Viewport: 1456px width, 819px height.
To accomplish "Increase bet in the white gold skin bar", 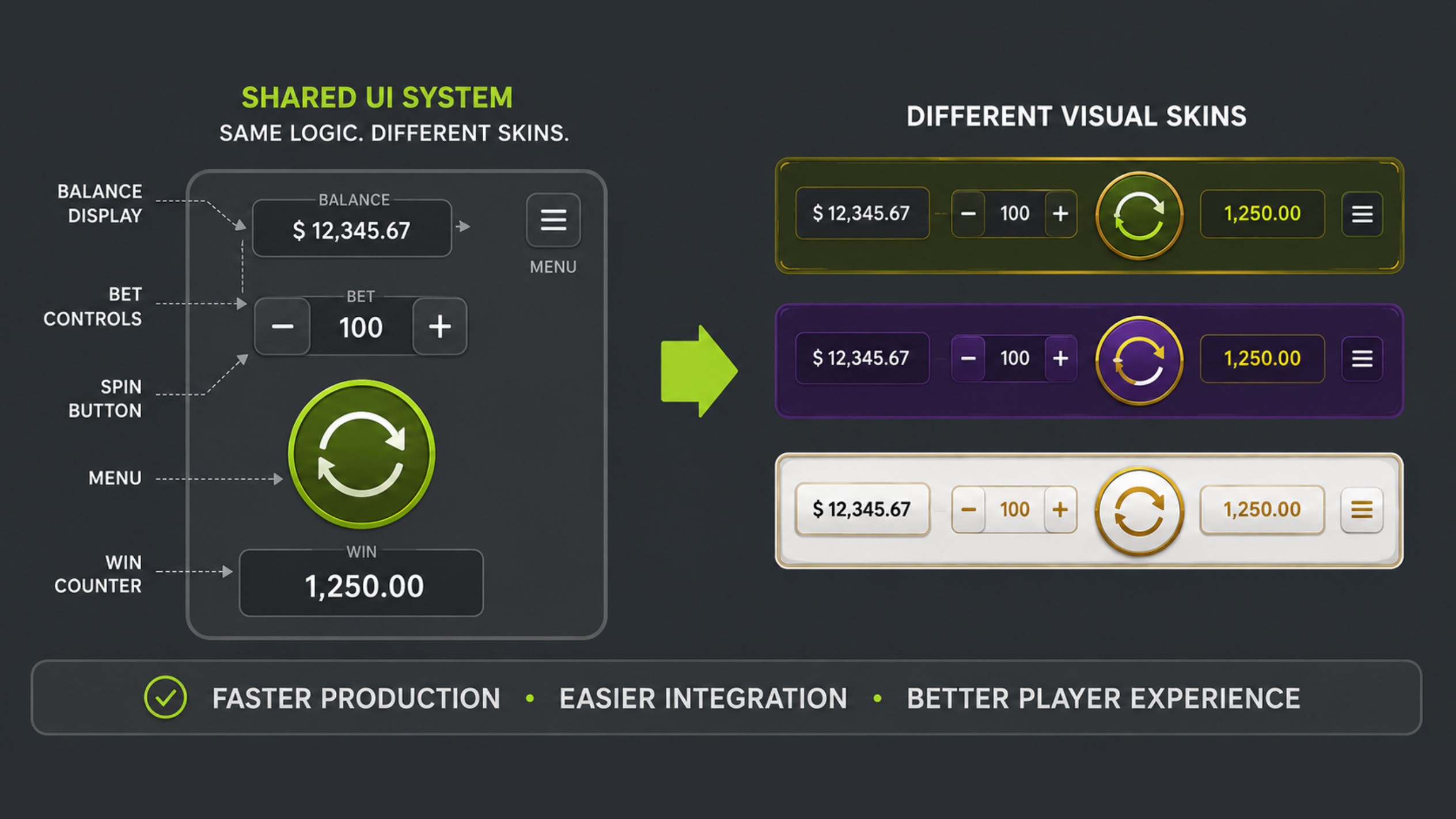I will (x=1060, y=510).
